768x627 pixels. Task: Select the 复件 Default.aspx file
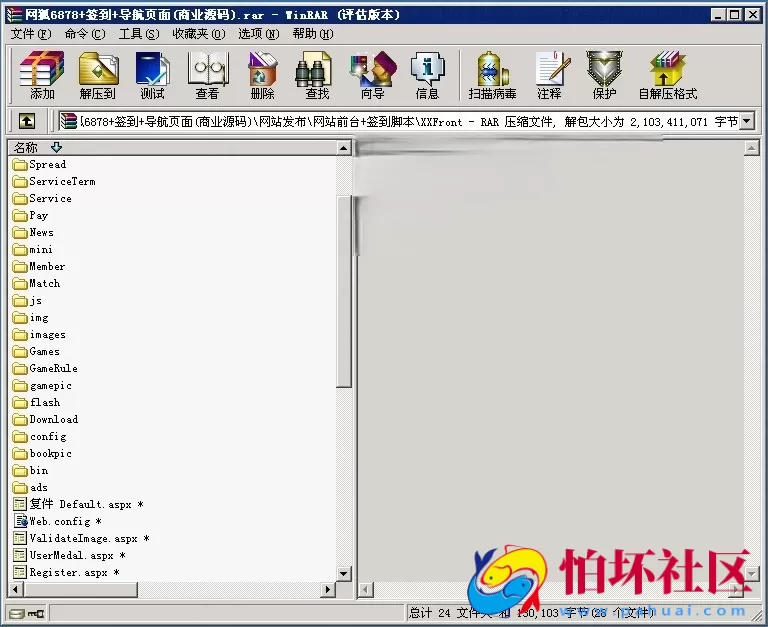tap(78, 505)
